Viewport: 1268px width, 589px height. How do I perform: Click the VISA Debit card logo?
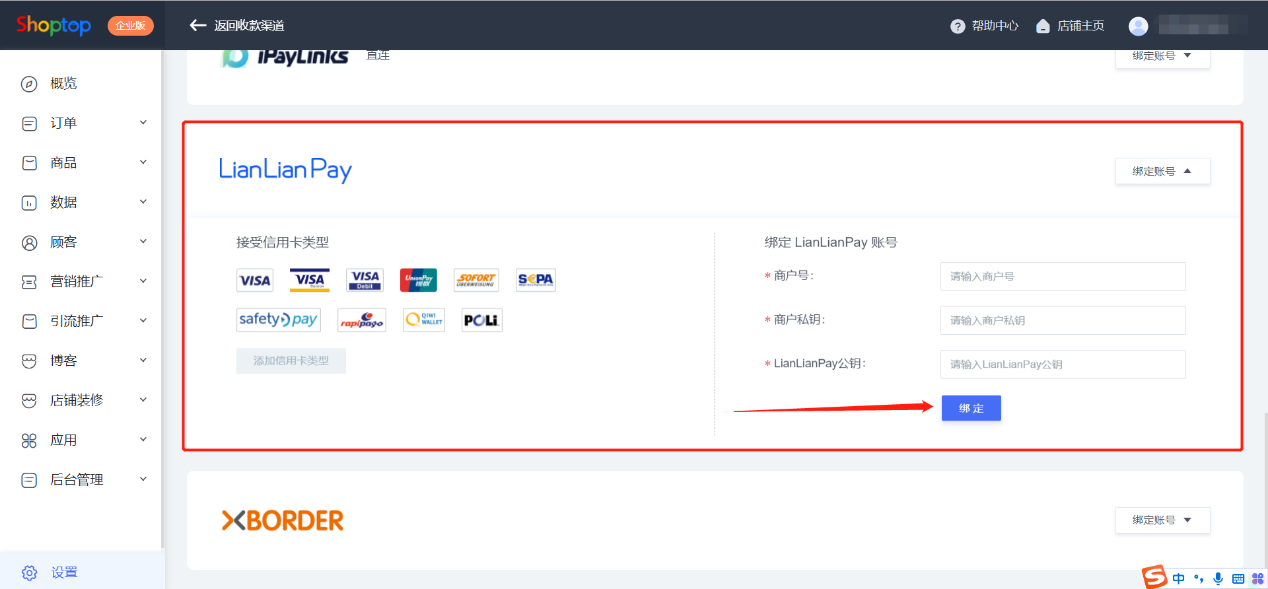coord(365,280)
